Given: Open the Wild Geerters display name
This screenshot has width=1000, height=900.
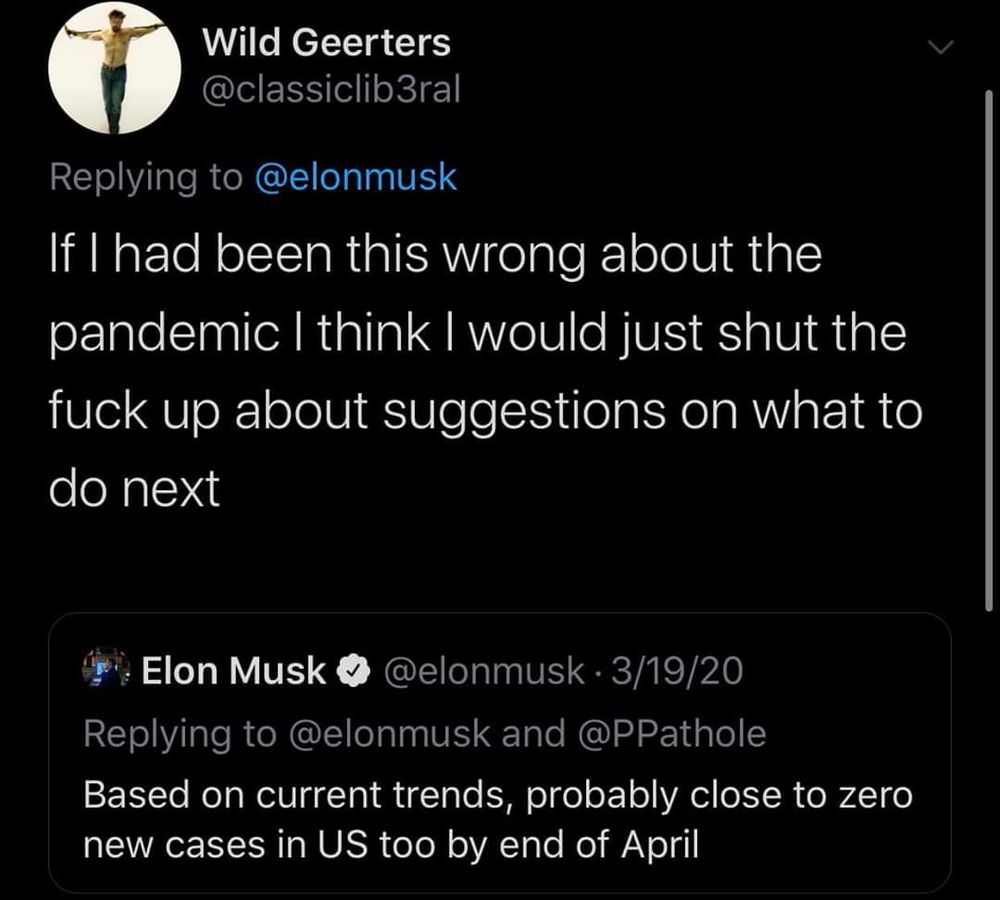Looking at the screenshot, I should pos(326,43).
